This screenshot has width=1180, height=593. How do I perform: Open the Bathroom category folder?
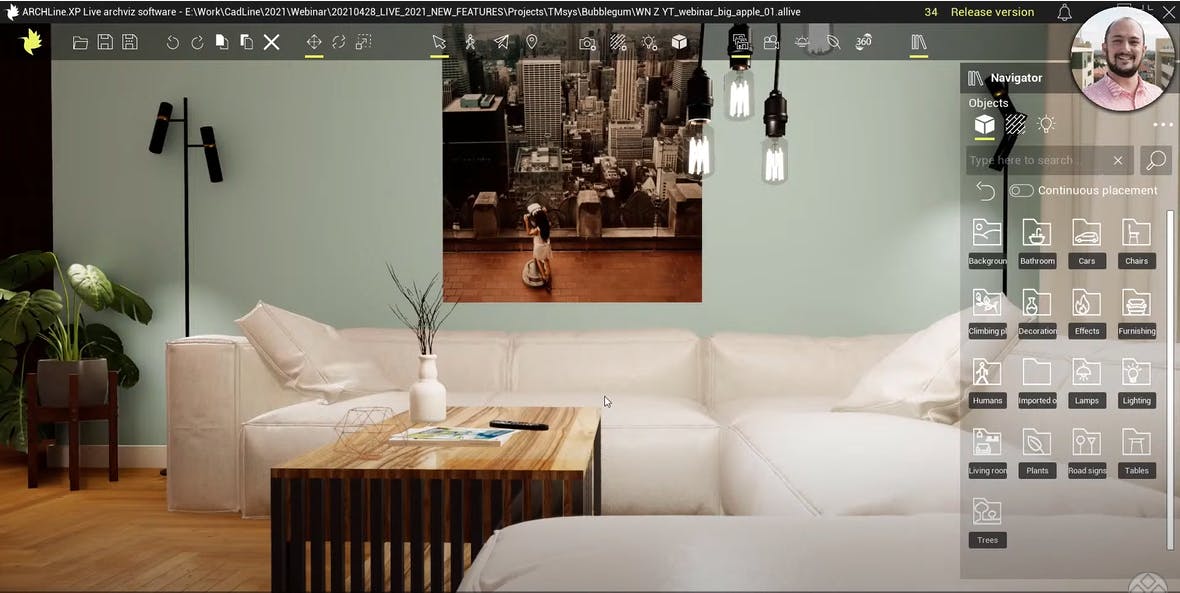(1037, 242)
